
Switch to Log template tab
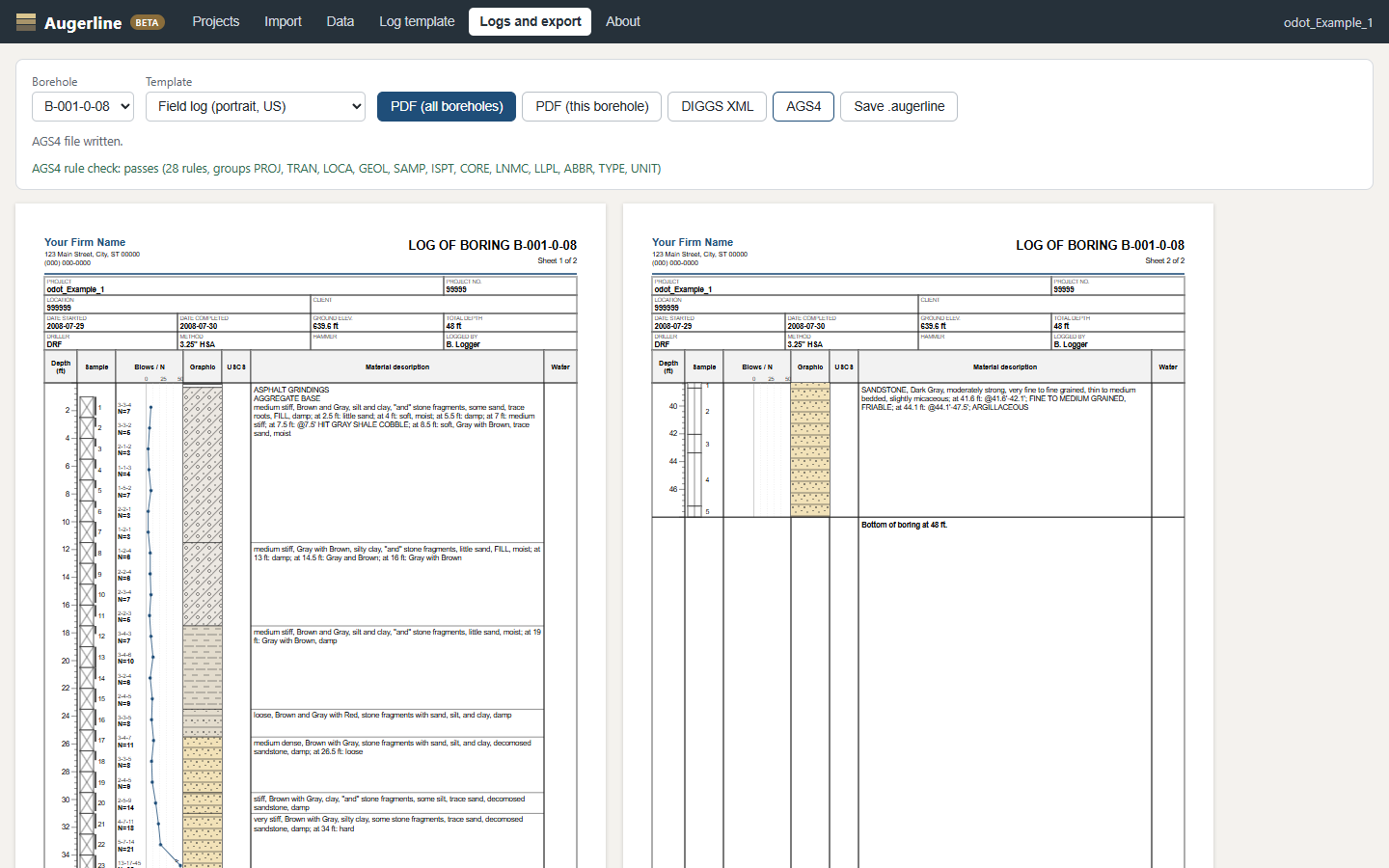pyautogui.click(x=417, y=21)
